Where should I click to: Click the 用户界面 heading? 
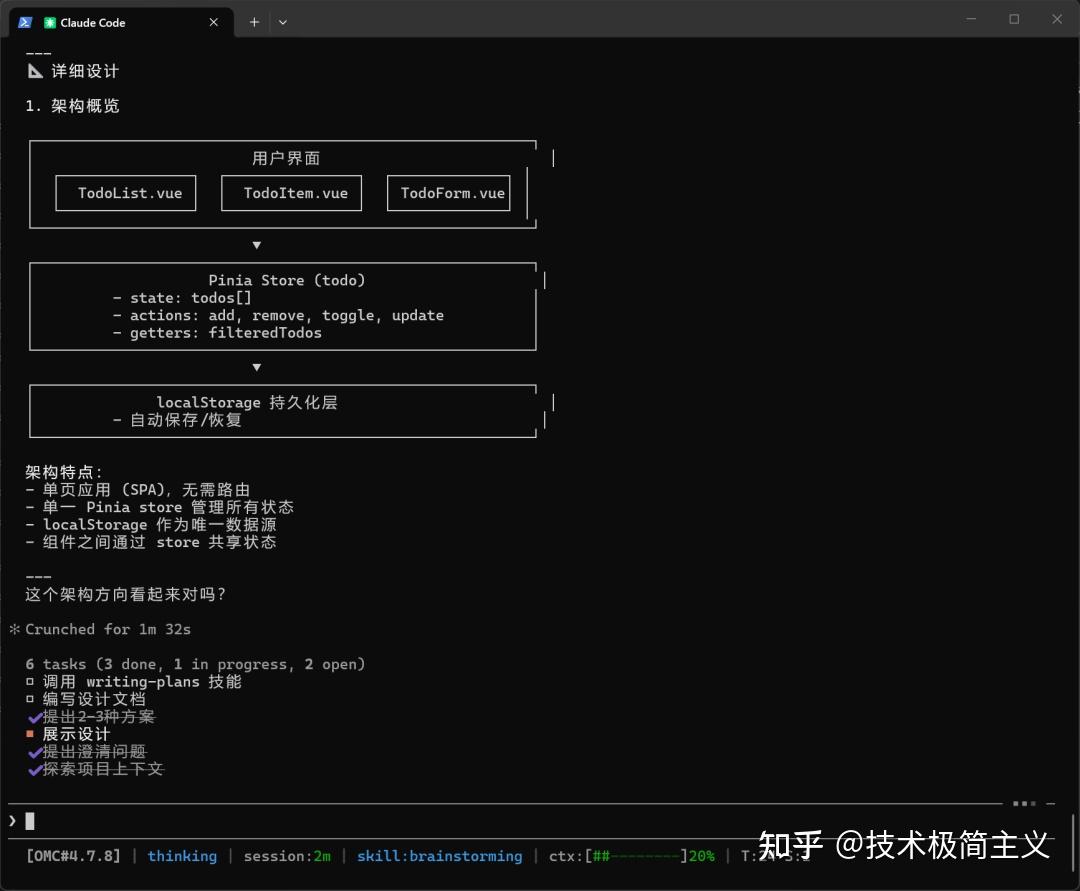[287, 158]
